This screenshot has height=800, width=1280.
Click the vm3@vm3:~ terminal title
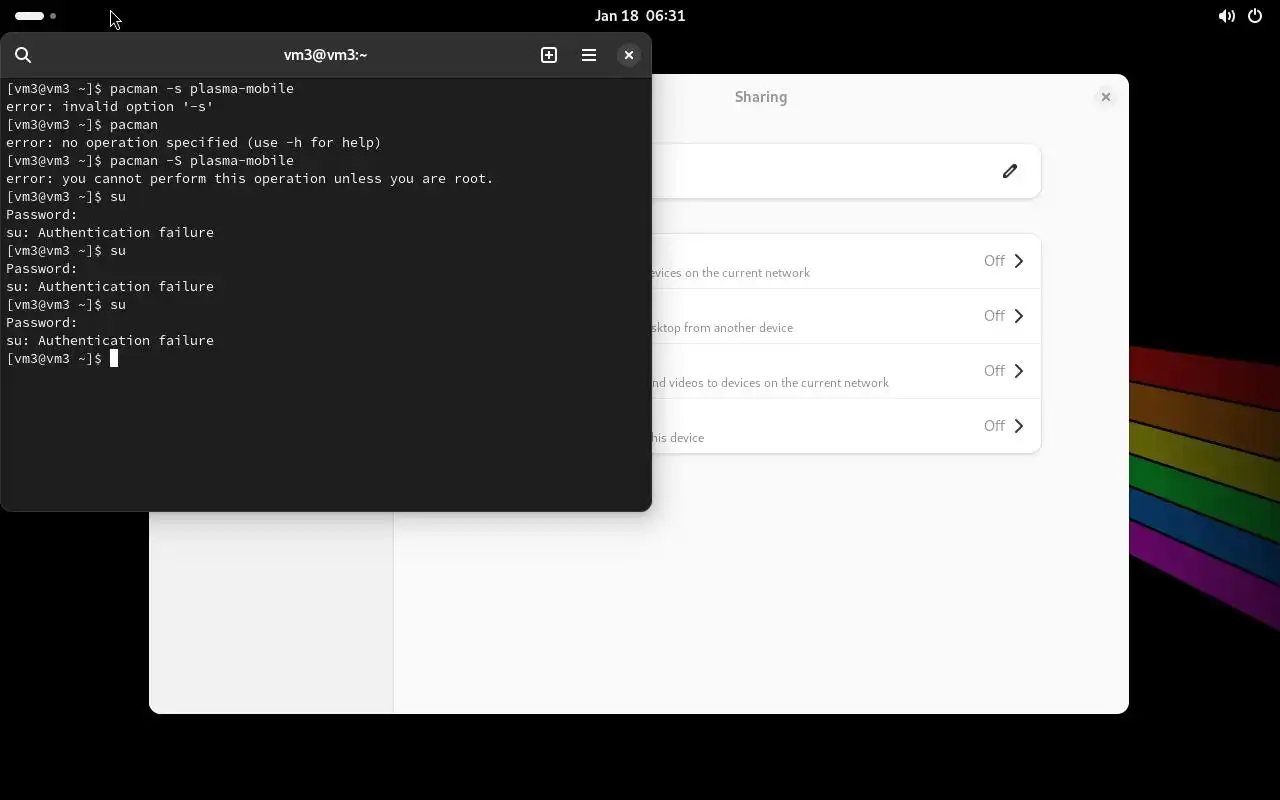click(x=325, y=55)
